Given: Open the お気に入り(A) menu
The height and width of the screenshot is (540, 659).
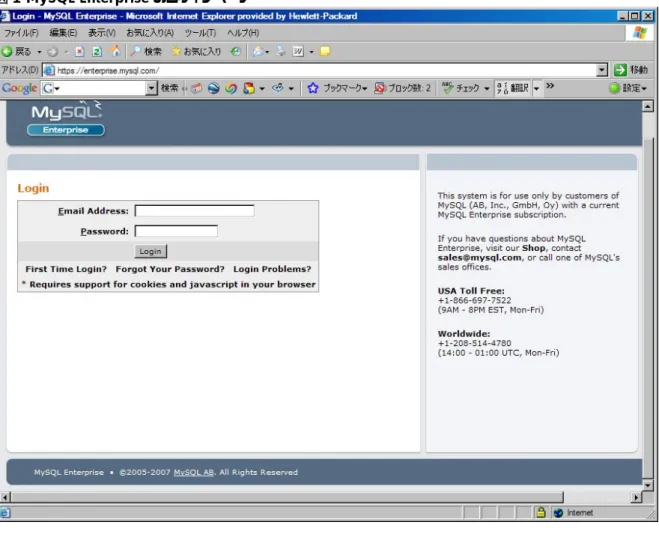Looking at the screenshot, I should 150,33.
